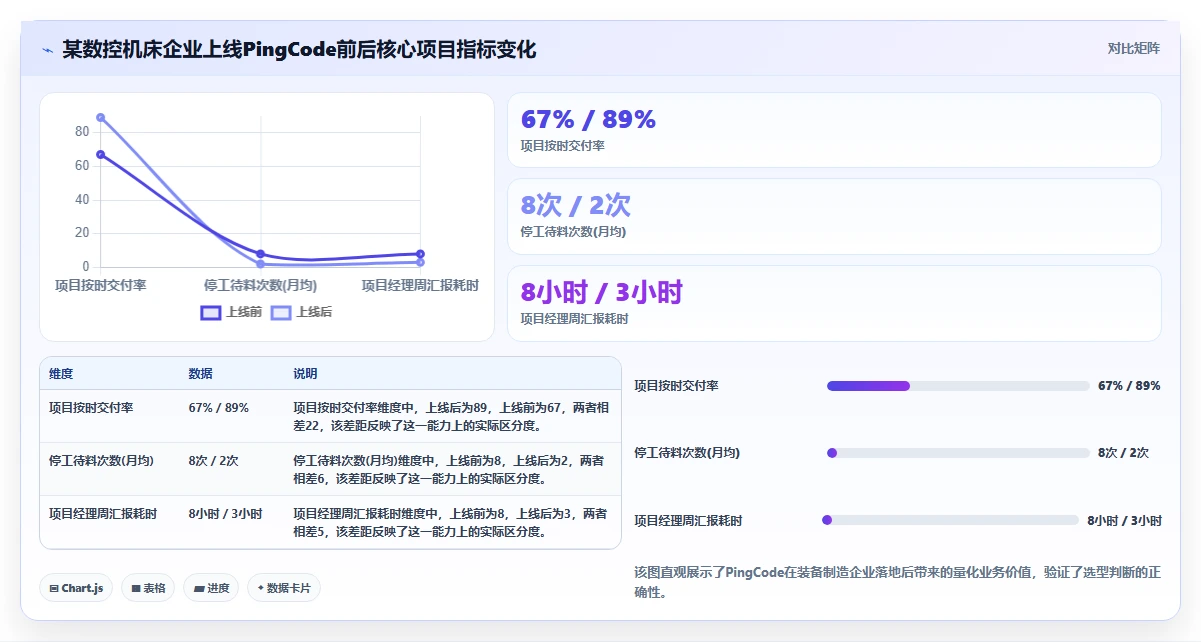Click chart axis label 项目经理周汇报耗时
Screen dimensions: 1201x642
tap(420, 285)
